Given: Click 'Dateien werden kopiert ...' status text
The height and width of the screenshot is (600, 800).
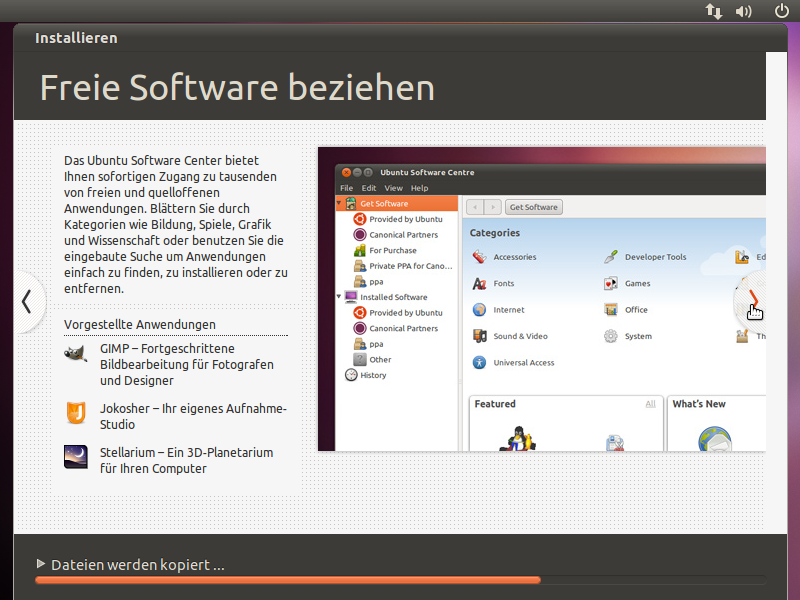Looking at the screenshot, I should pyautogui.click(x=138, y=565).
